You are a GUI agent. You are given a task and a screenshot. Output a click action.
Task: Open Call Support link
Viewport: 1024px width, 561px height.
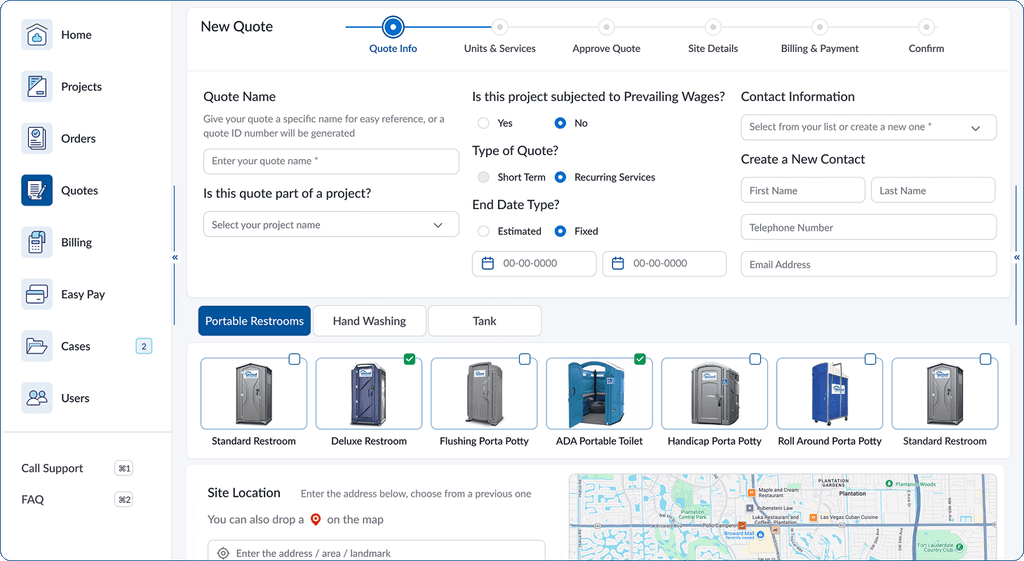click(x=52, y=468)
